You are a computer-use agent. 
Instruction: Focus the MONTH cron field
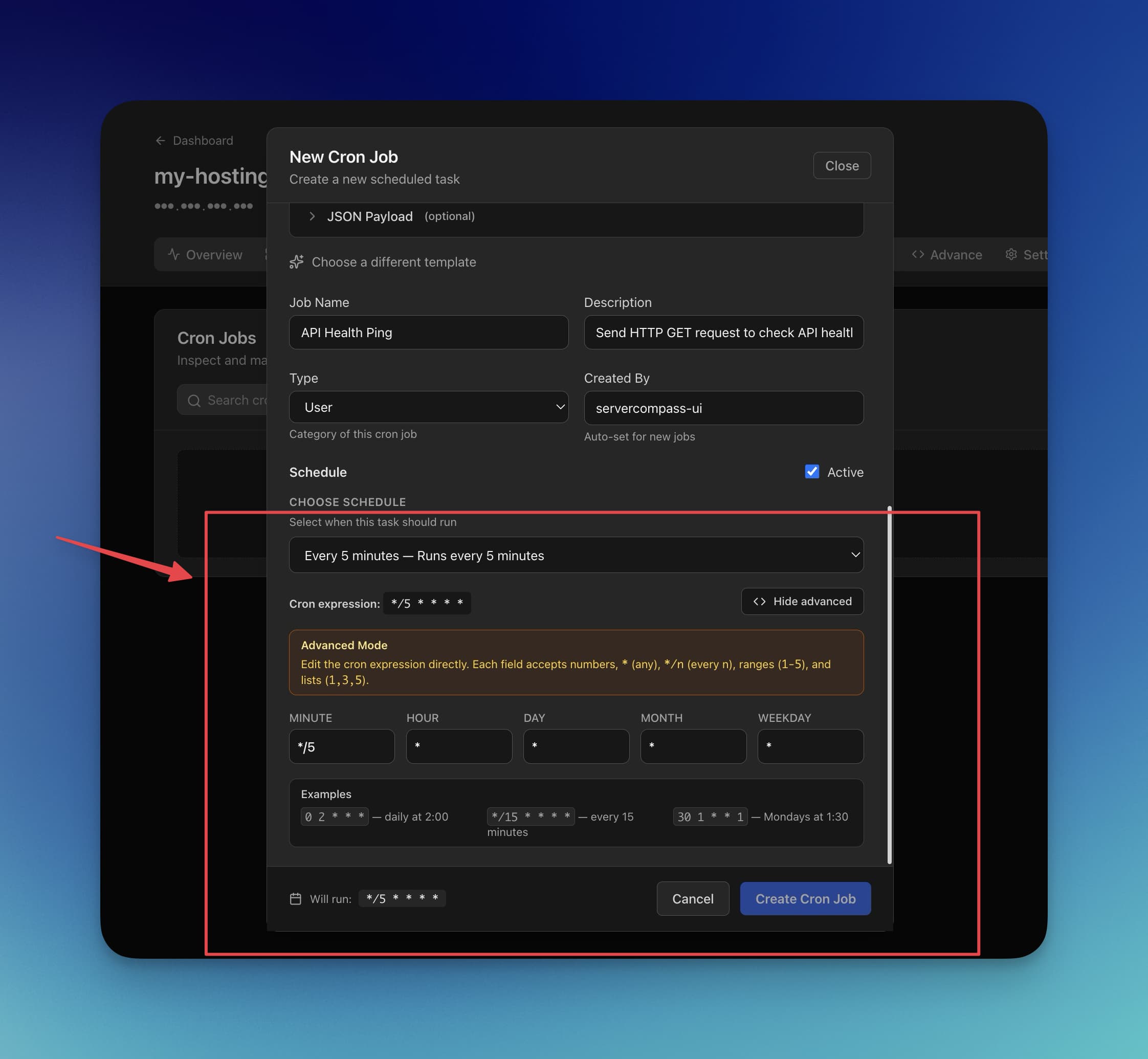(694, 746)
